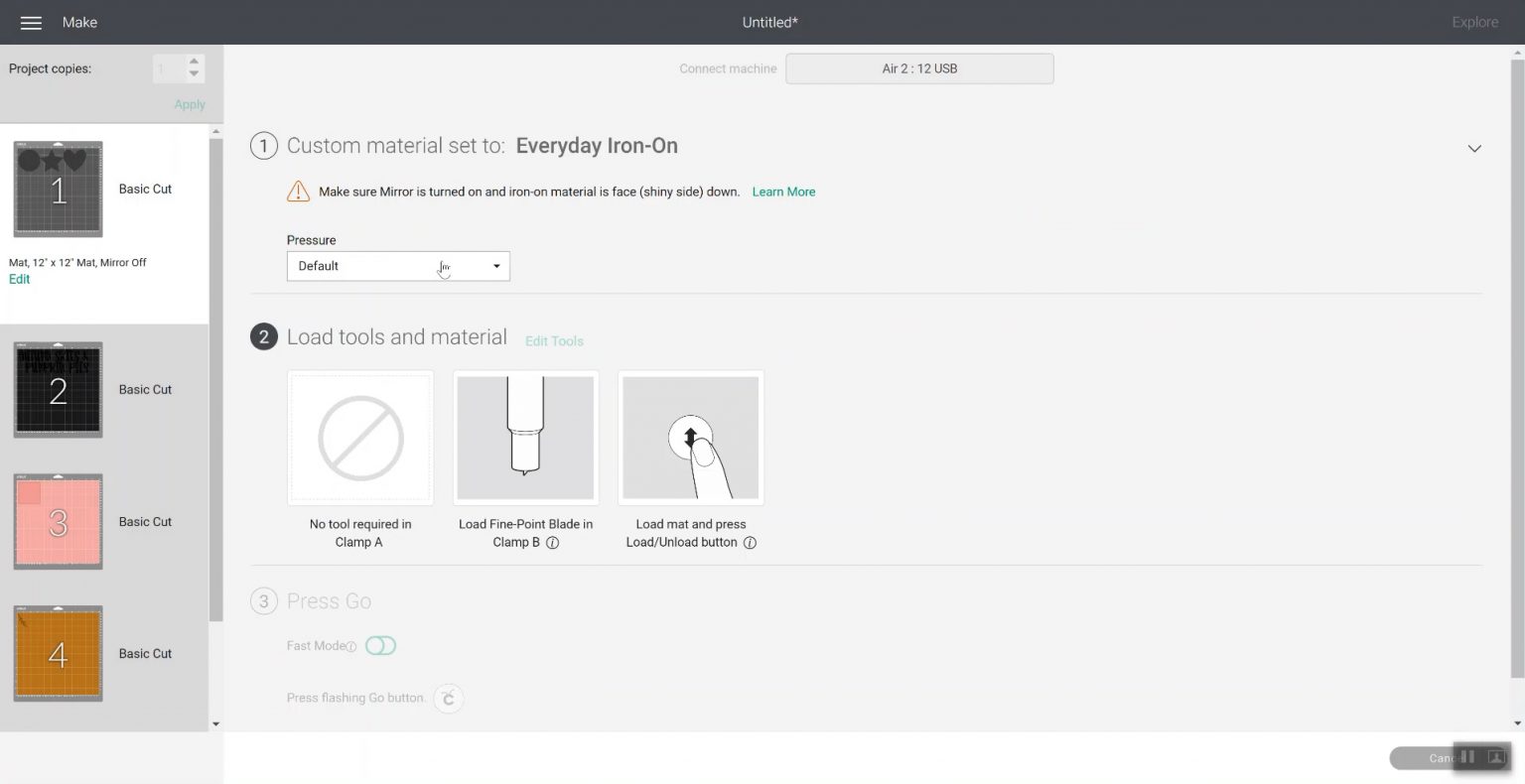Select the Fine-Point Blade illustration
This screenshot has height=784, width=1525.
point(525,437)
